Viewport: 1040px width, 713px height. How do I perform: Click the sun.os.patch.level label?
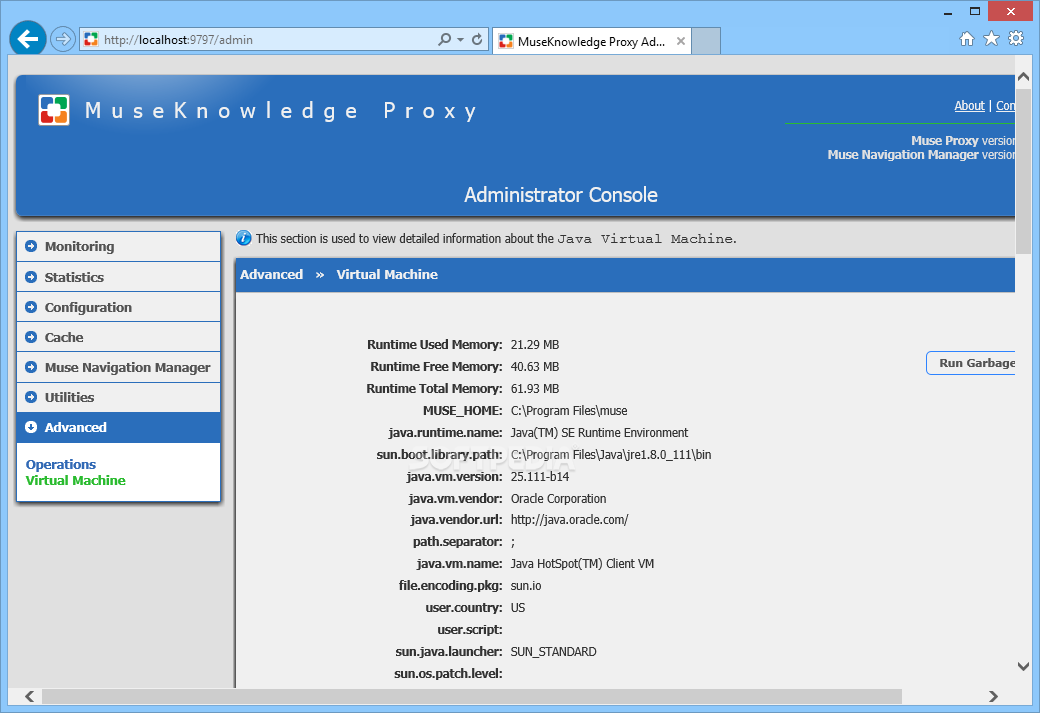click(x=448, y=673)
